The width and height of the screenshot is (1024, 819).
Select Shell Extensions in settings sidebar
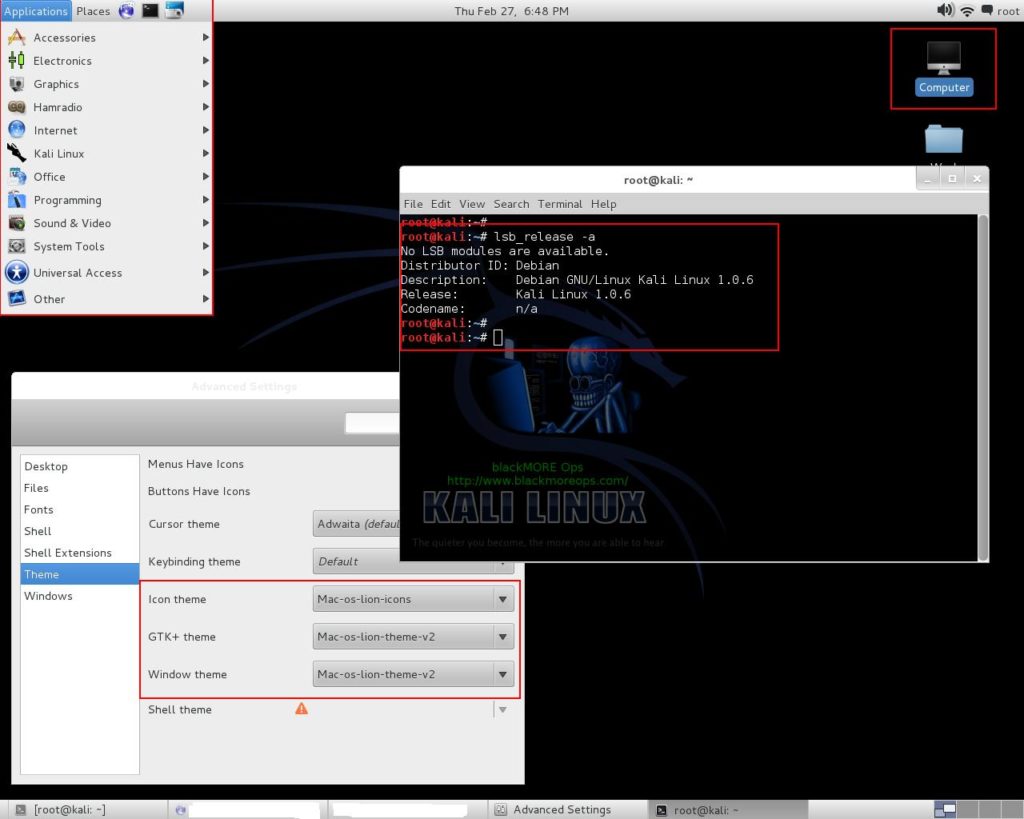(x=80, y=553)
